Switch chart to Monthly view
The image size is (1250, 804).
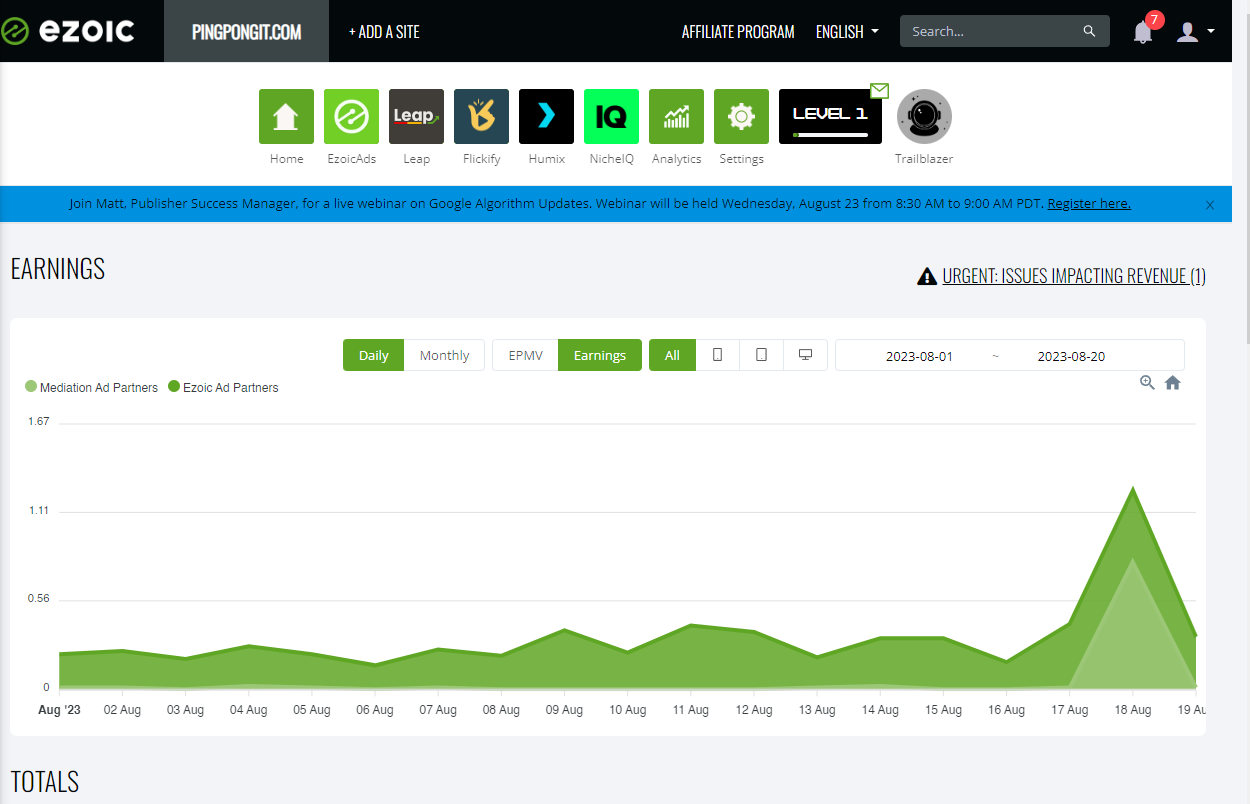(x=444, y=355)
